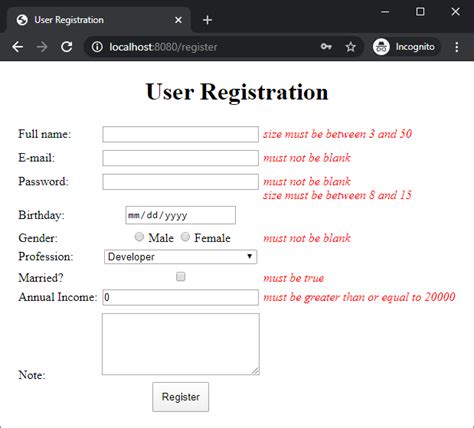The height and width of the screenshot is (428, 474).
Task: Bookmark this page with the star icon
Action: (350, 47)
